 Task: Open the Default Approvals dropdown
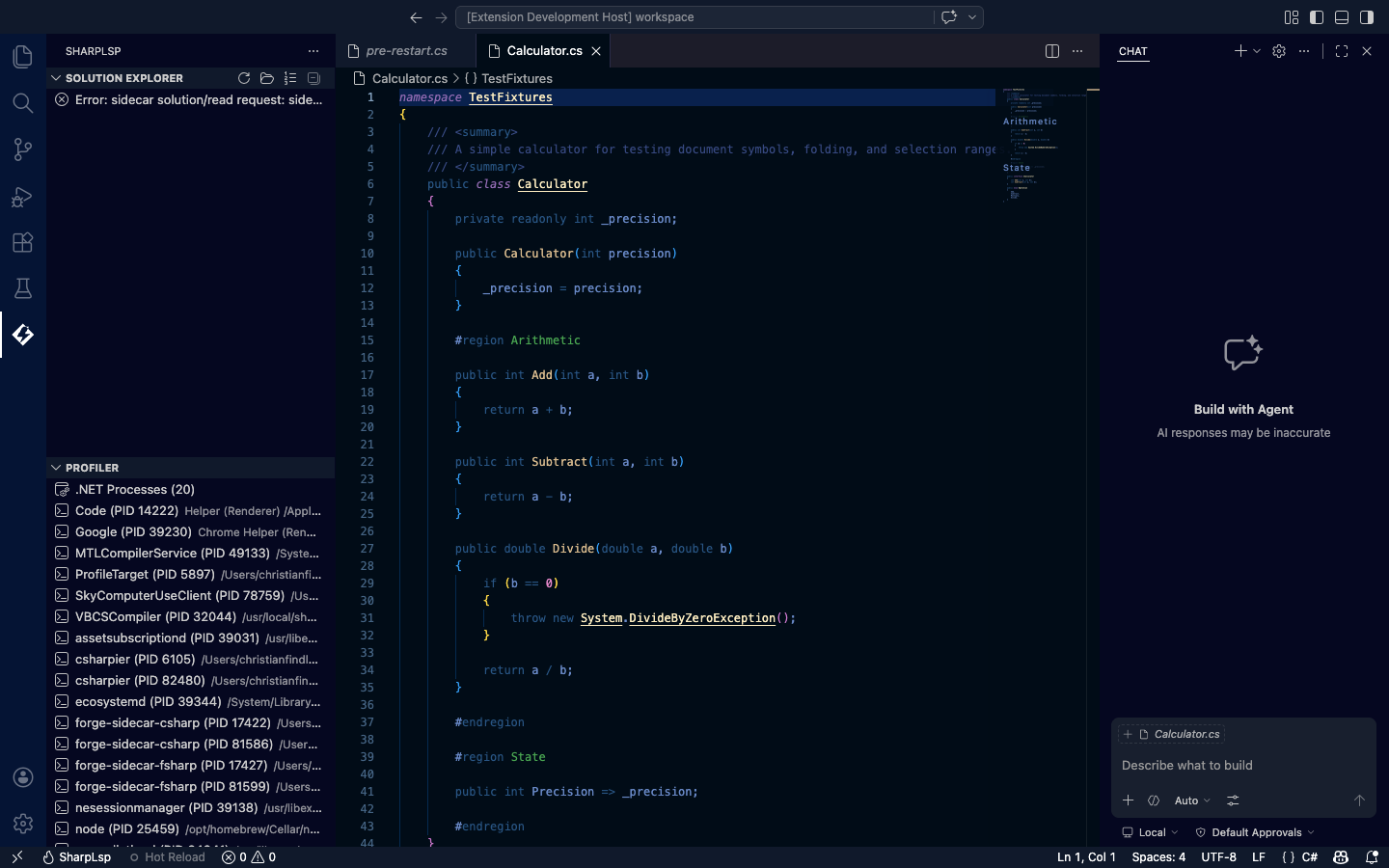1255,832
